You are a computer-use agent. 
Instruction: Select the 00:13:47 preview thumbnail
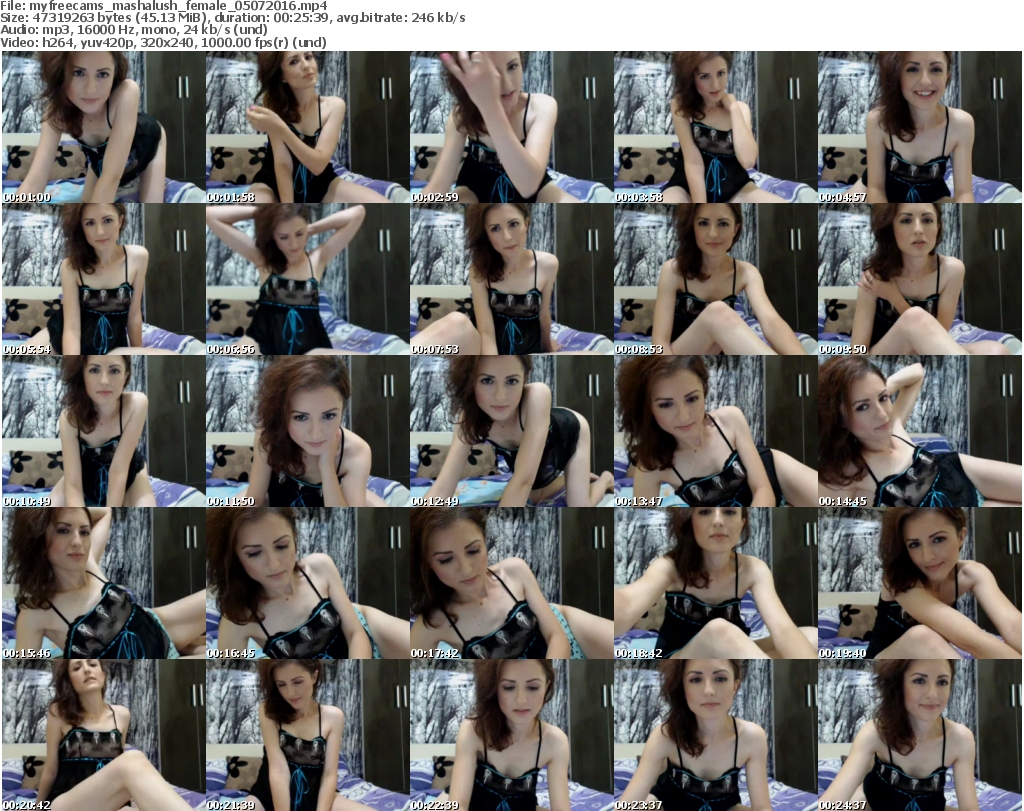tap(716, 431)
